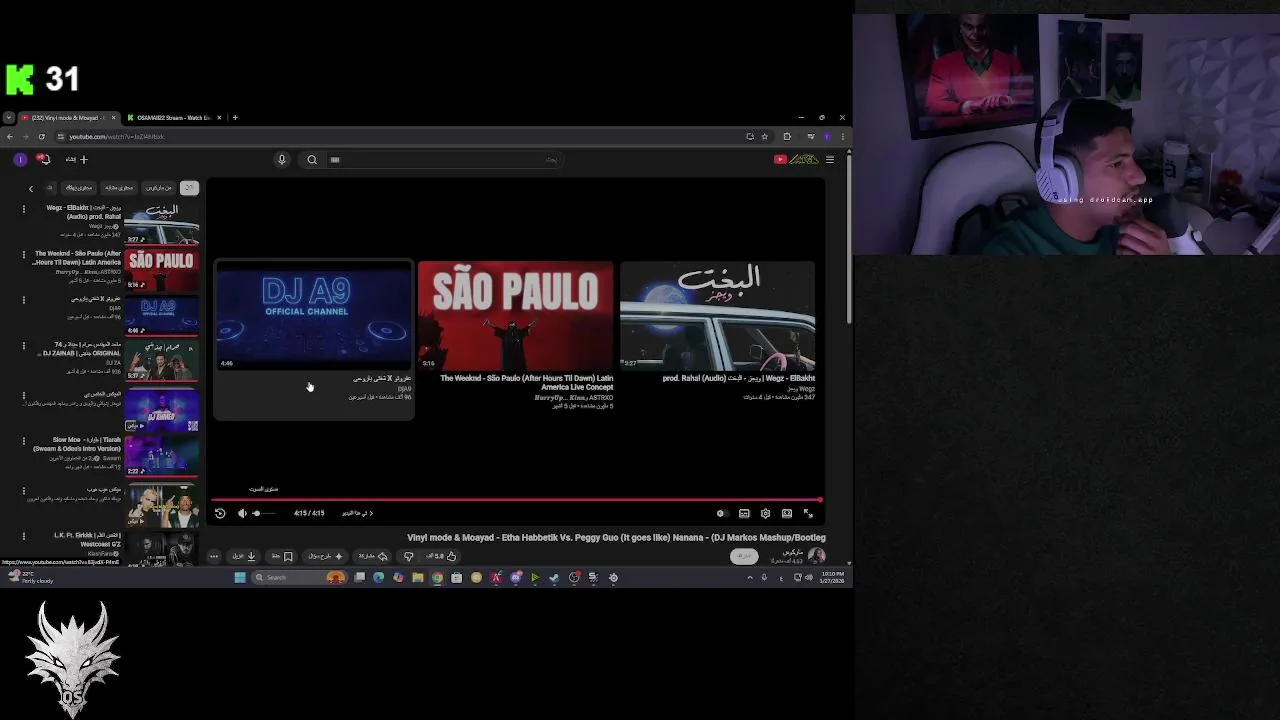
Task: Switch to theater mode in the player
Action: click(787, 513)
